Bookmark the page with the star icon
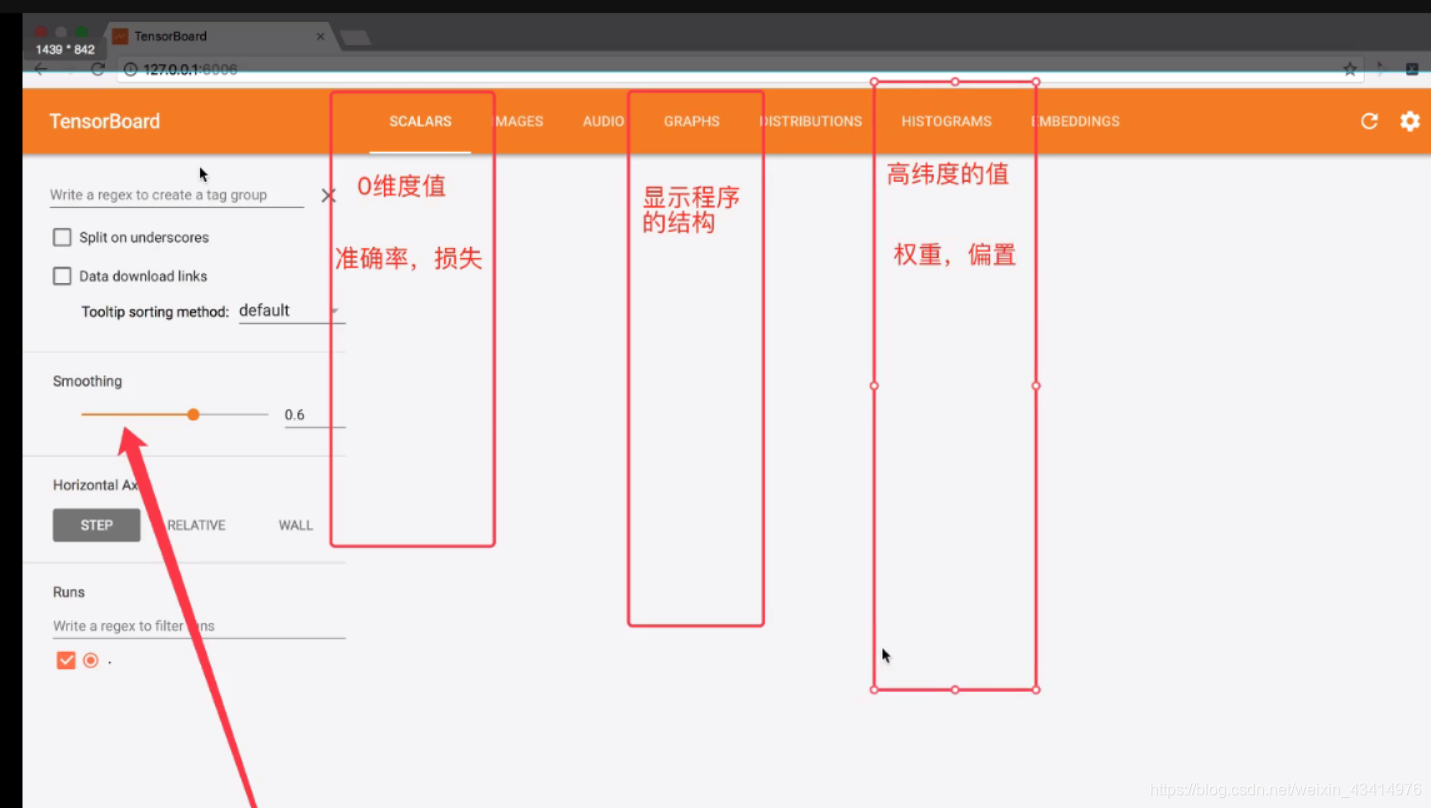This screenshot has height=808, width=1431. 1350,69
